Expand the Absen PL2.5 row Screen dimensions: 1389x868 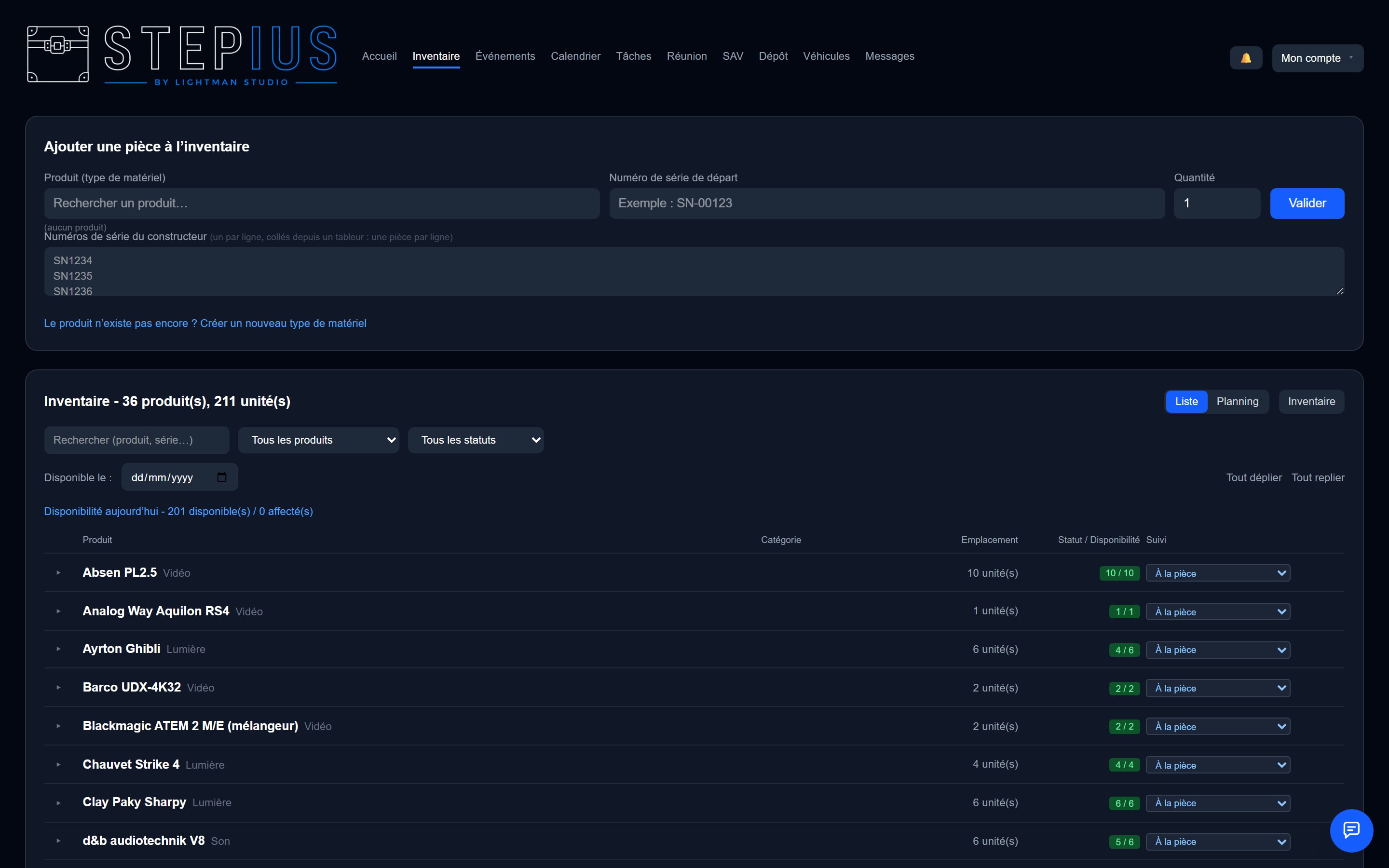point(58,573)
